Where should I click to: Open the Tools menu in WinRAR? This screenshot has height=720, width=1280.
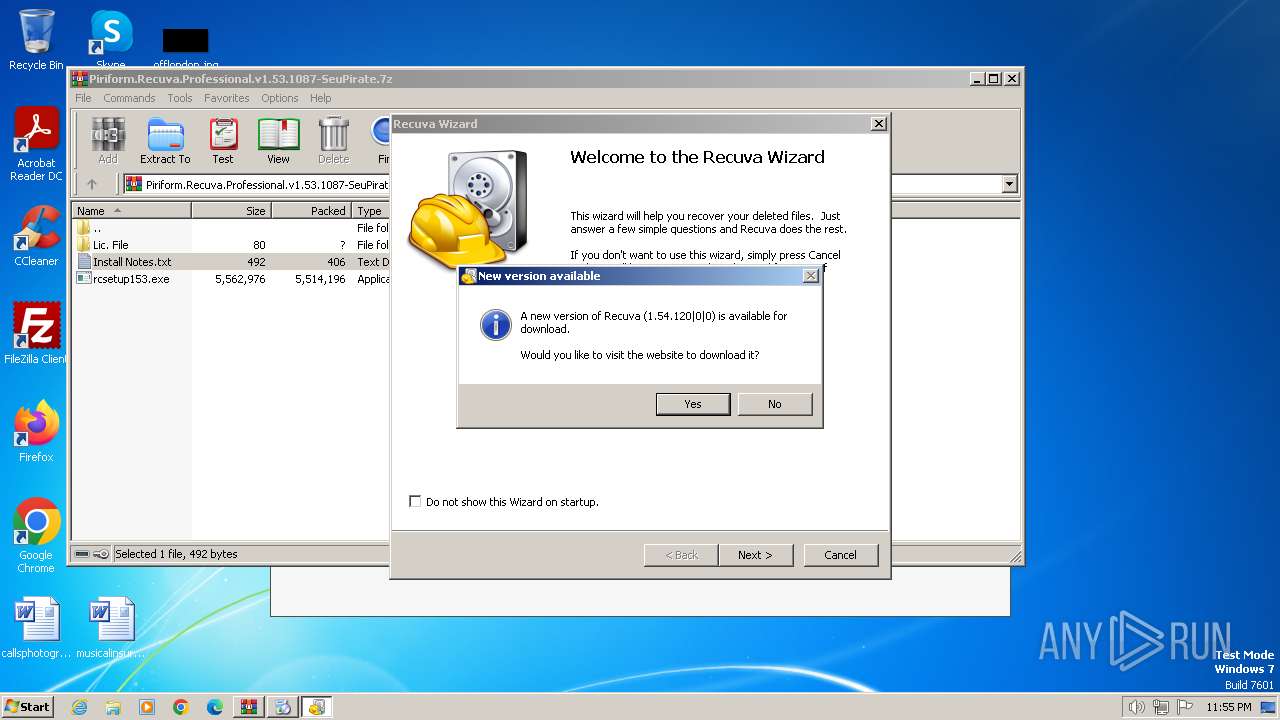click(x=180, y=98)
